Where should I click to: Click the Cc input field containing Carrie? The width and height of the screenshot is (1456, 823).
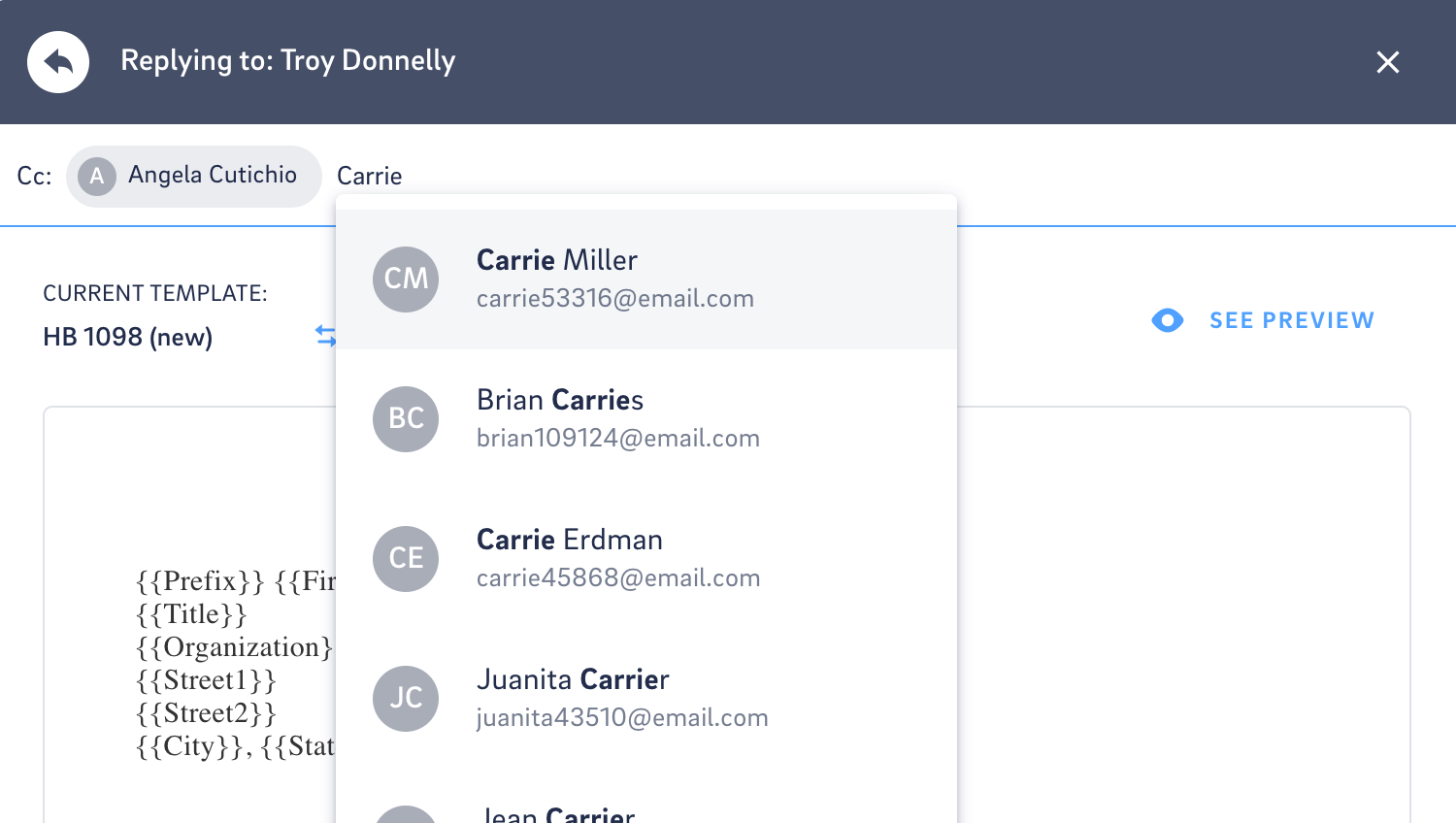pos(370,176)
